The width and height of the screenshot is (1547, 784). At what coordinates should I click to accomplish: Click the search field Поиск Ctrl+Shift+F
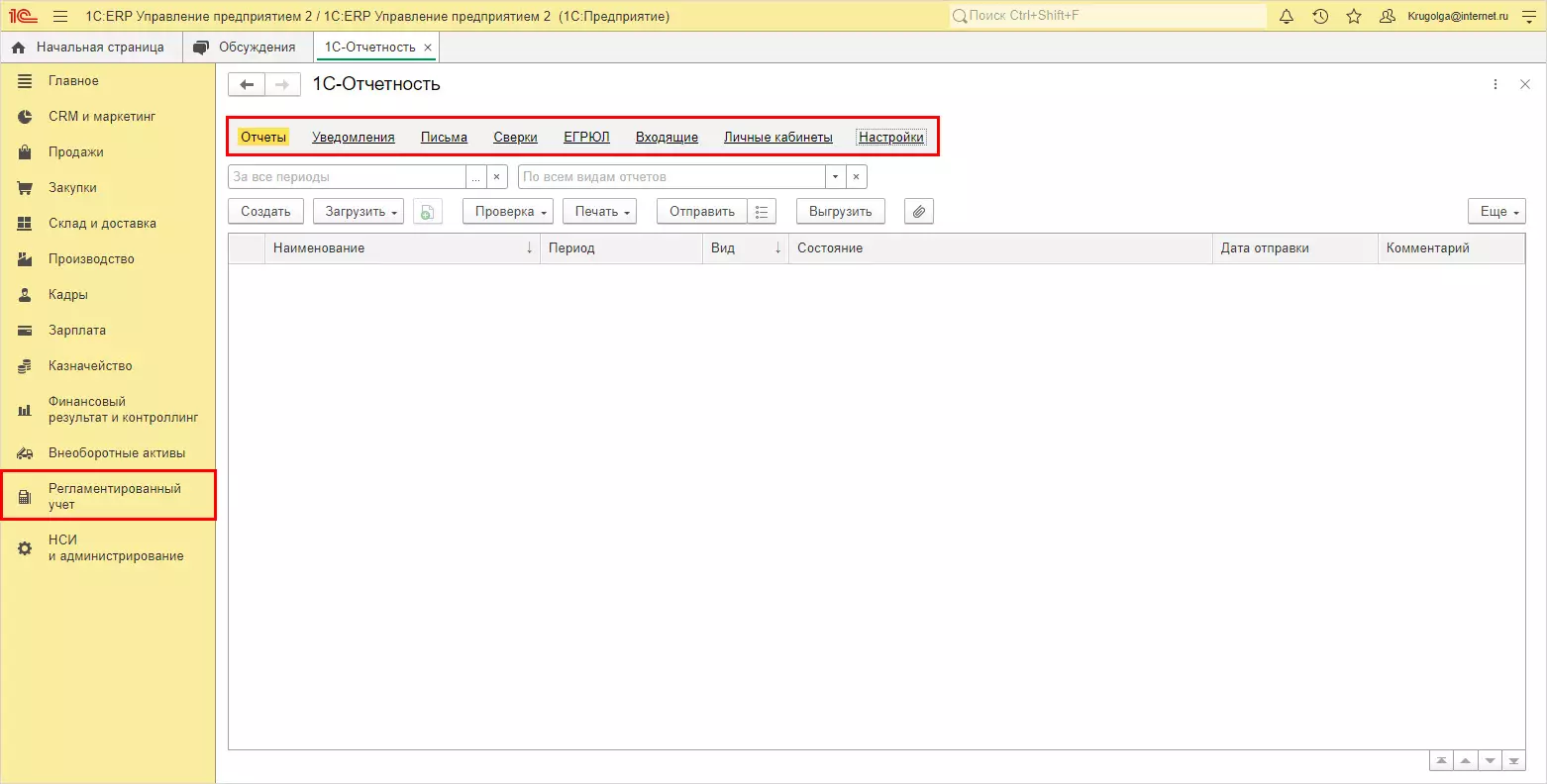click(x=1107, y=16)
